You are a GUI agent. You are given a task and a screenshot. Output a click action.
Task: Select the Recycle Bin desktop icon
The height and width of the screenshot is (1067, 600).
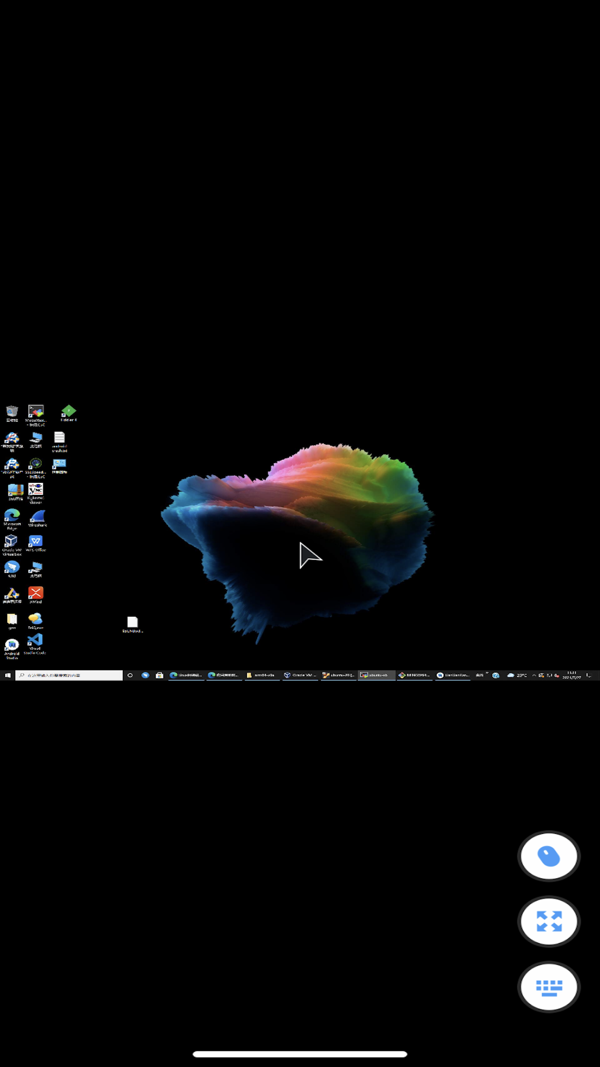tap(12, 413)
